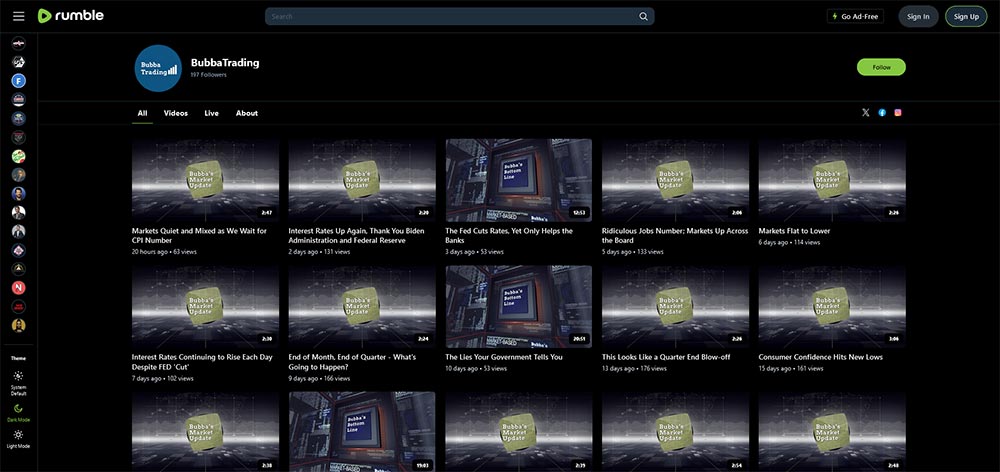Open the About tab

[x=247, y=114]
